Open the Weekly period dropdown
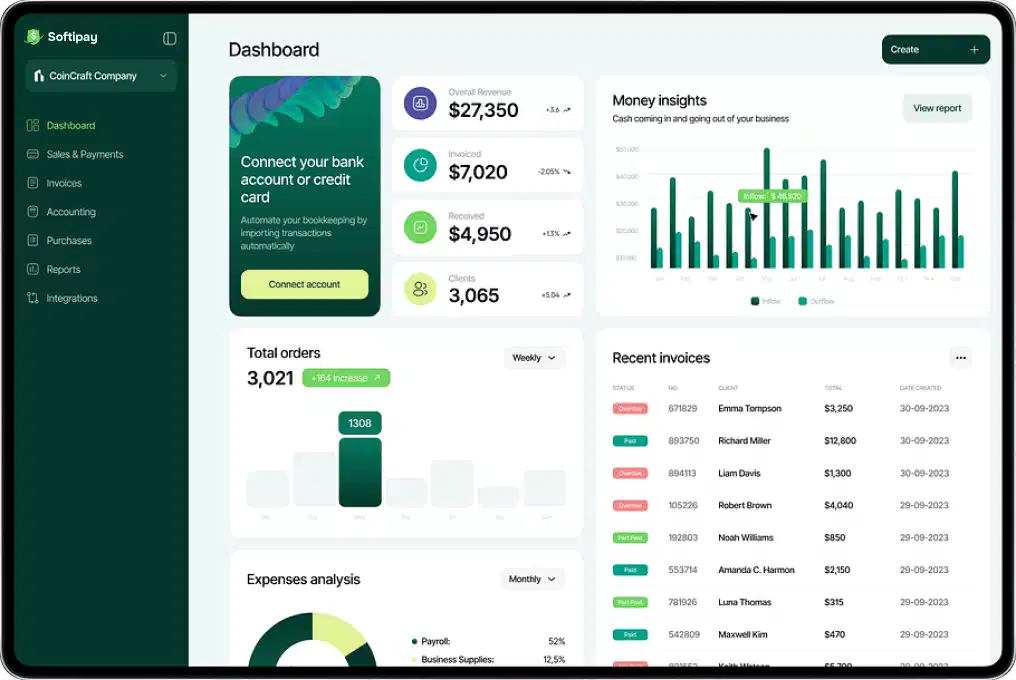Screen dimensions: 1016x680 tap(534, 358)
